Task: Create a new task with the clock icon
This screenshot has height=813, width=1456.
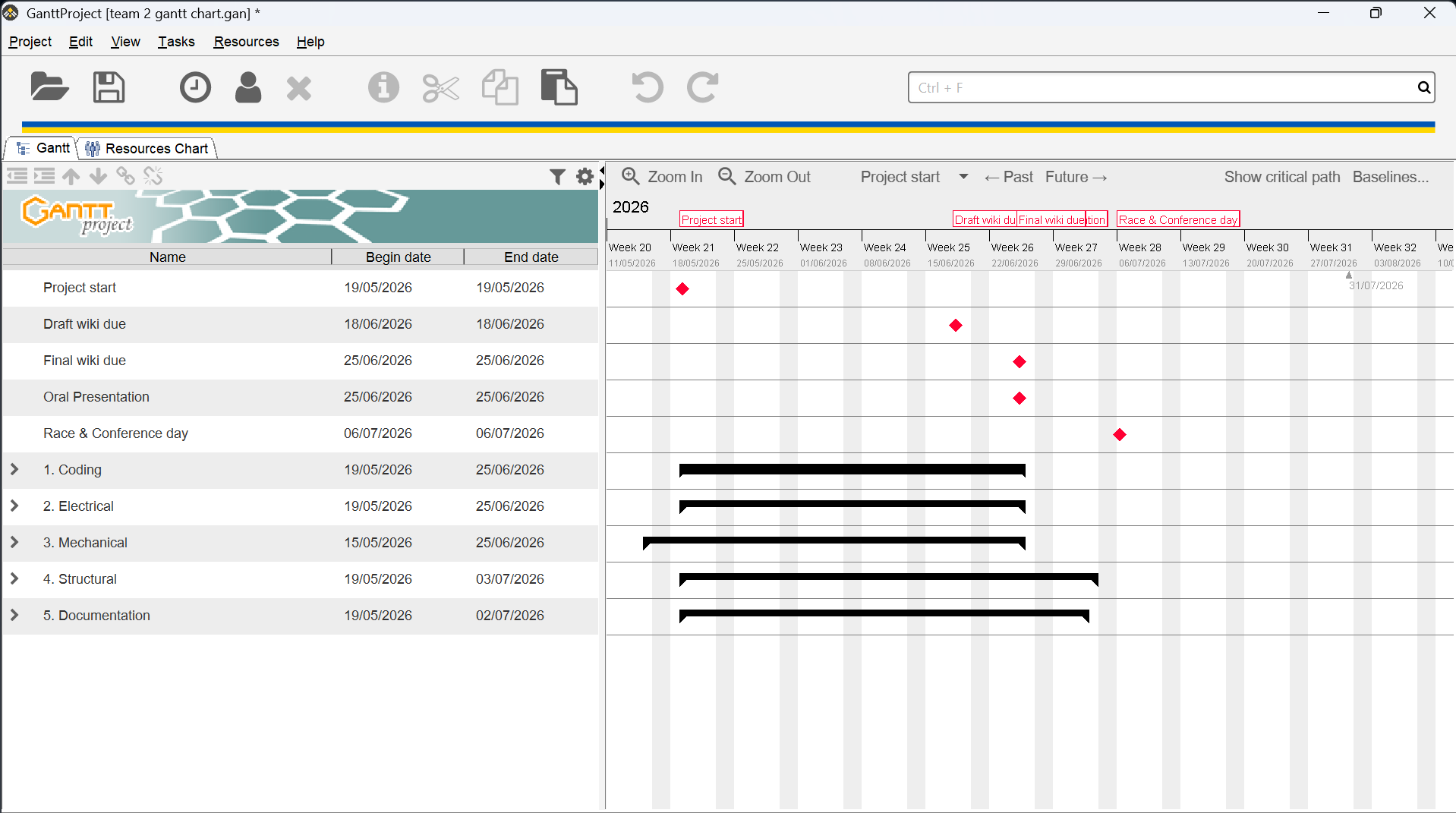Action: [195, 87]
